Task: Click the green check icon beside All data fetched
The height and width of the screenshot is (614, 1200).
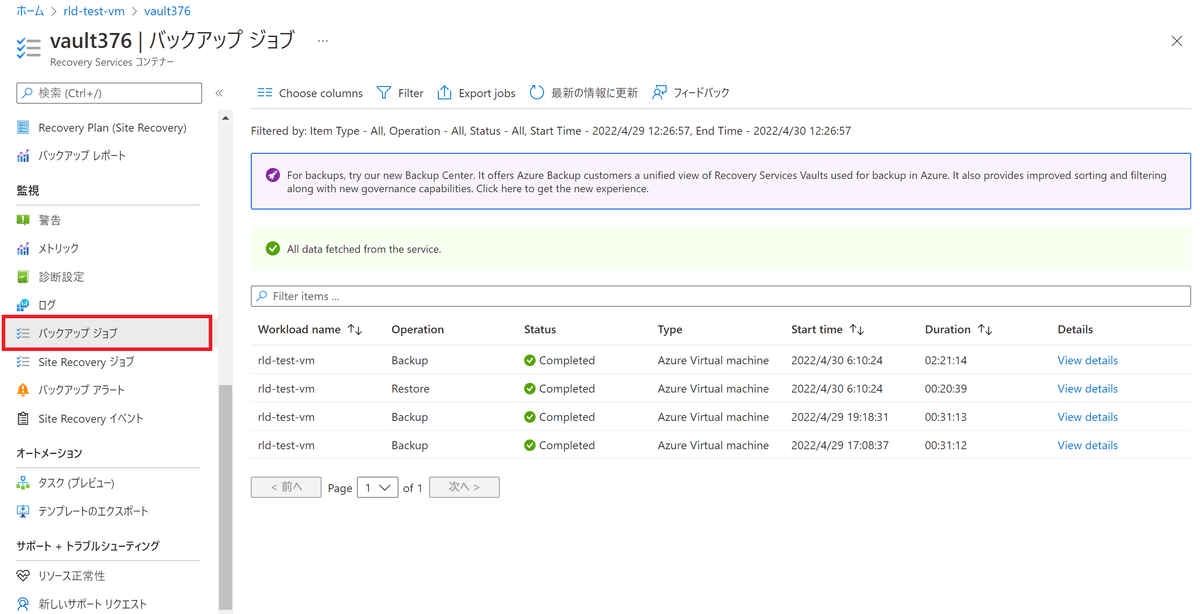Action: point(273,249)
